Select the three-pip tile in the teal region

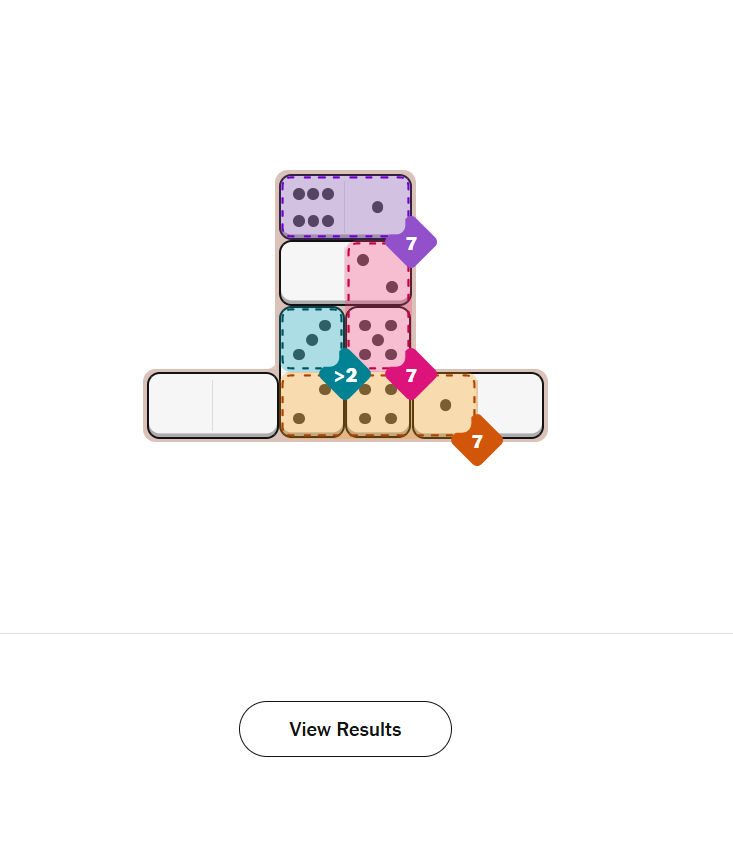tap(312, 339)
